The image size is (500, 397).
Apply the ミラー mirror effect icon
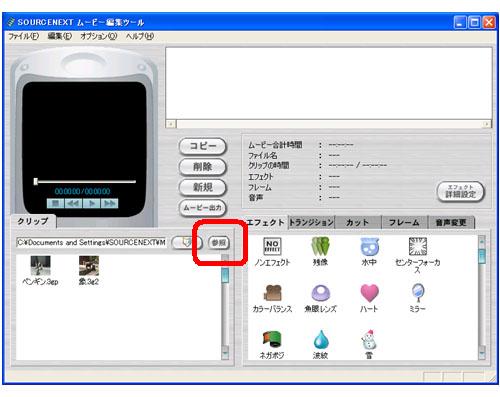click(x=417, y=293)
